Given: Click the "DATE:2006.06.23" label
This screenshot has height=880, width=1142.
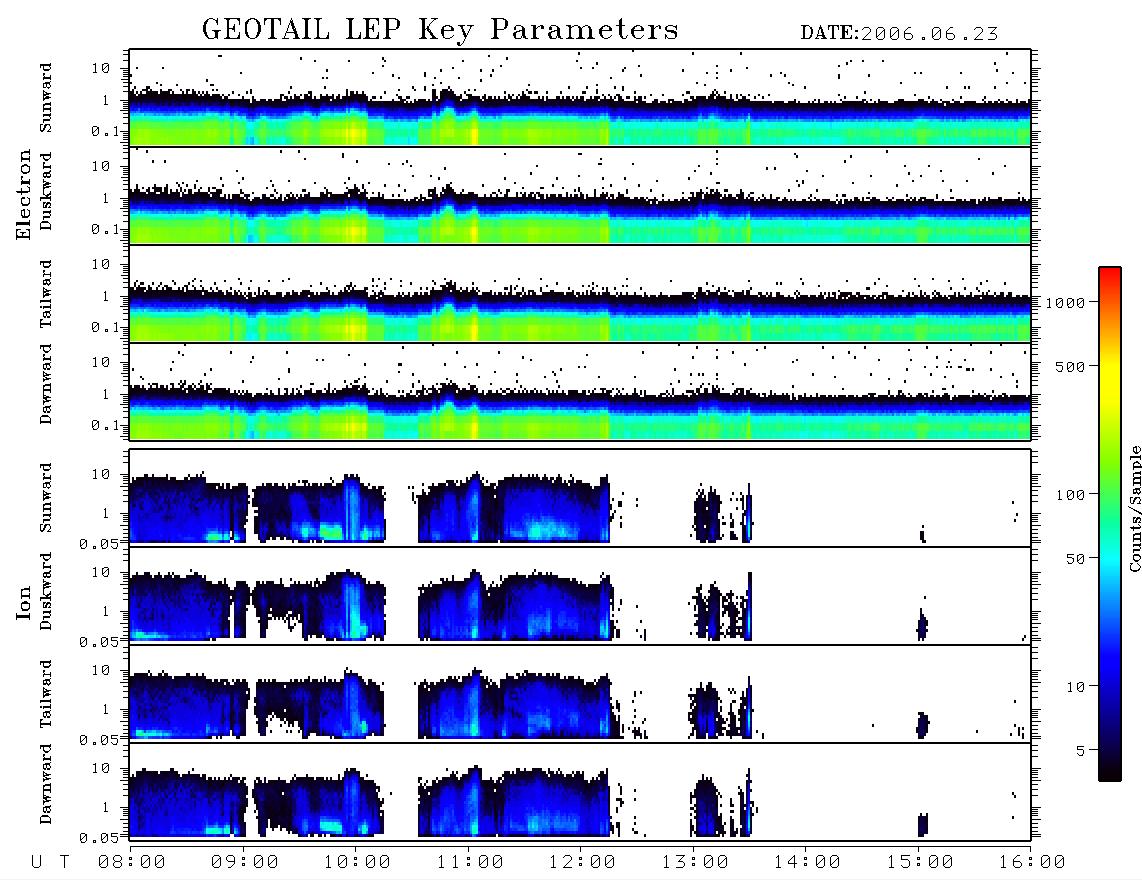Looking at the screenshot, I should 899,34.
